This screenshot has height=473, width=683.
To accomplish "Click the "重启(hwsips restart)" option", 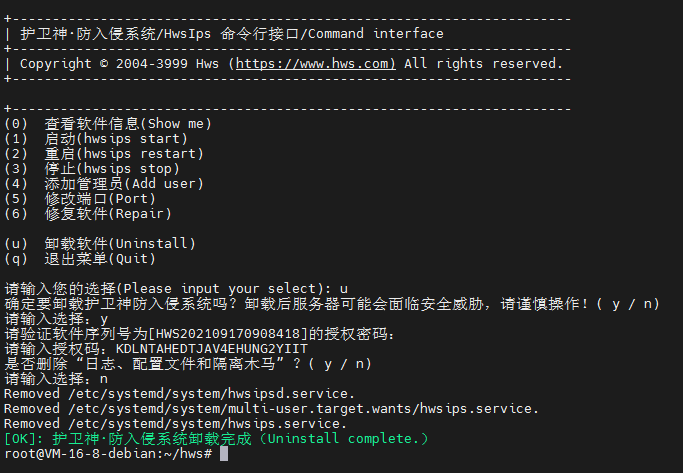I will click(x=103, y=153).
